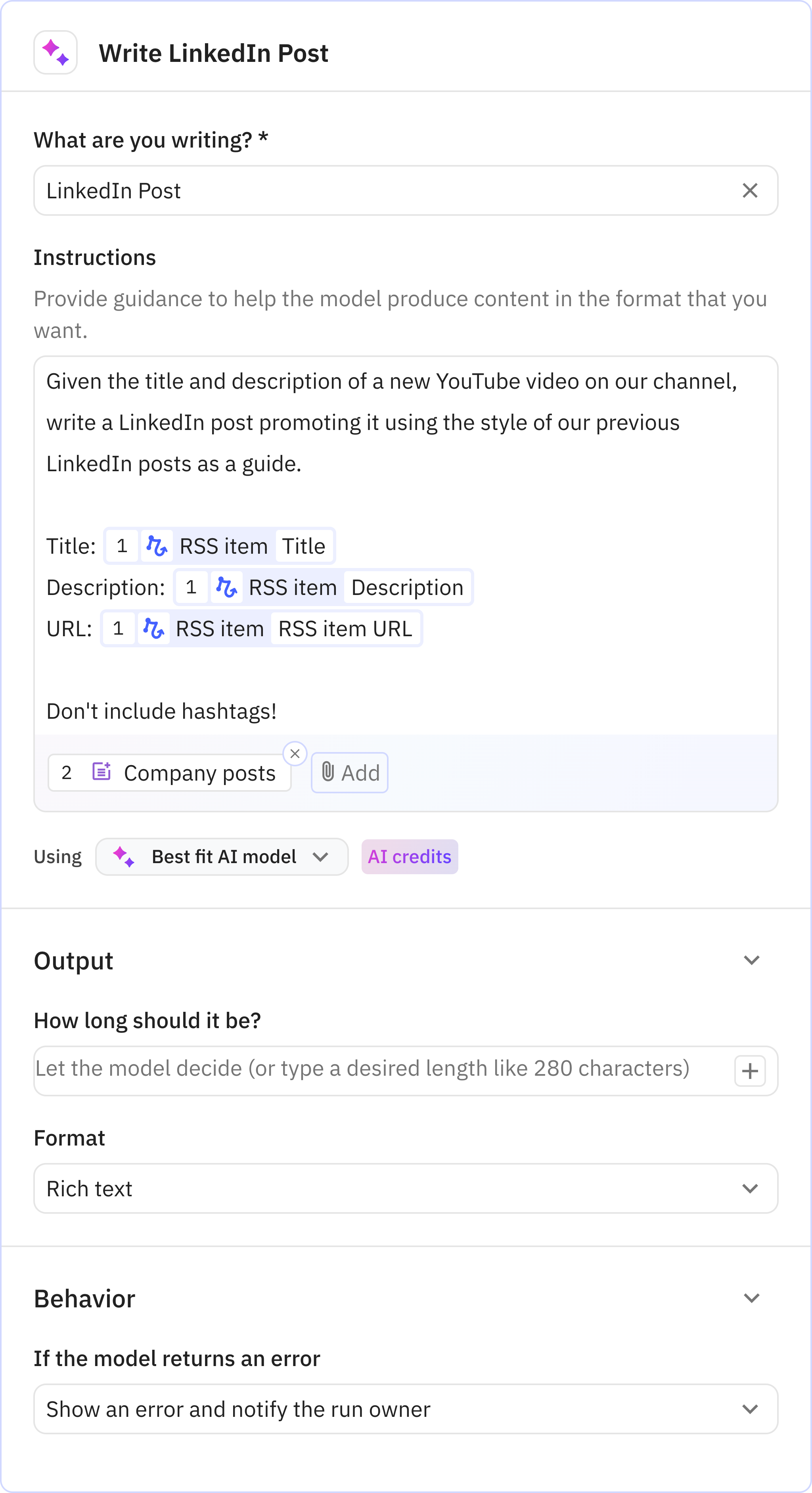The height and width of the screenshot is (1493, 812).
Task: Clear the LinkedIn Post field with X
Action: (x=749, y=191)
